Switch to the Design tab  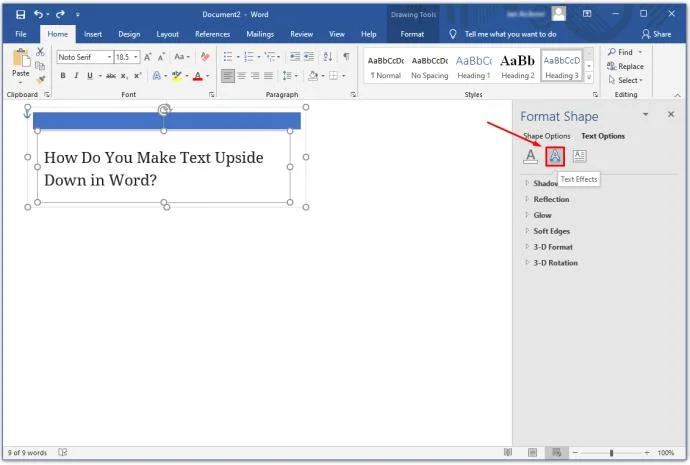129,34
